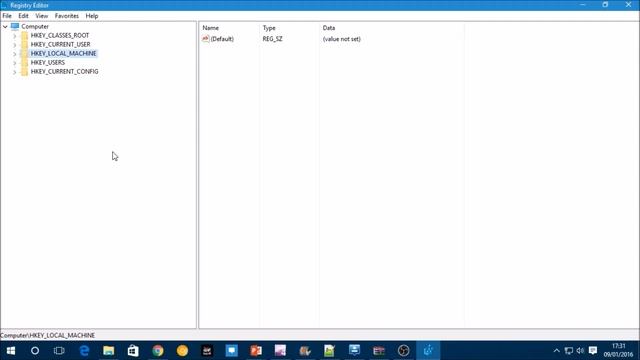Expand HKEY_LOCAL_MACHINE key
The height and width of the screenshot is (360, 640).
click(x=15, y=54)
